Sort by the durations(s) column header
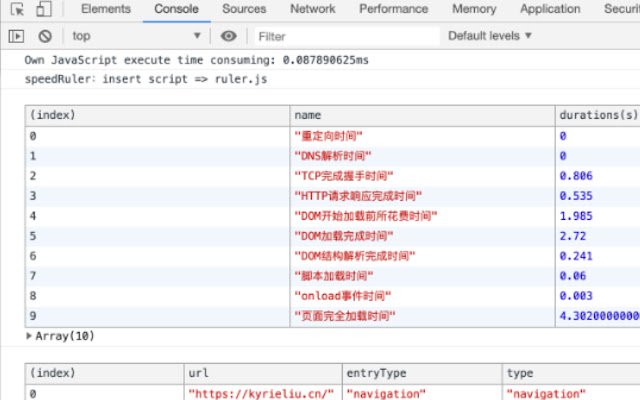The height and width of the screenshot is (400, 640). click(x=598, y=116)
